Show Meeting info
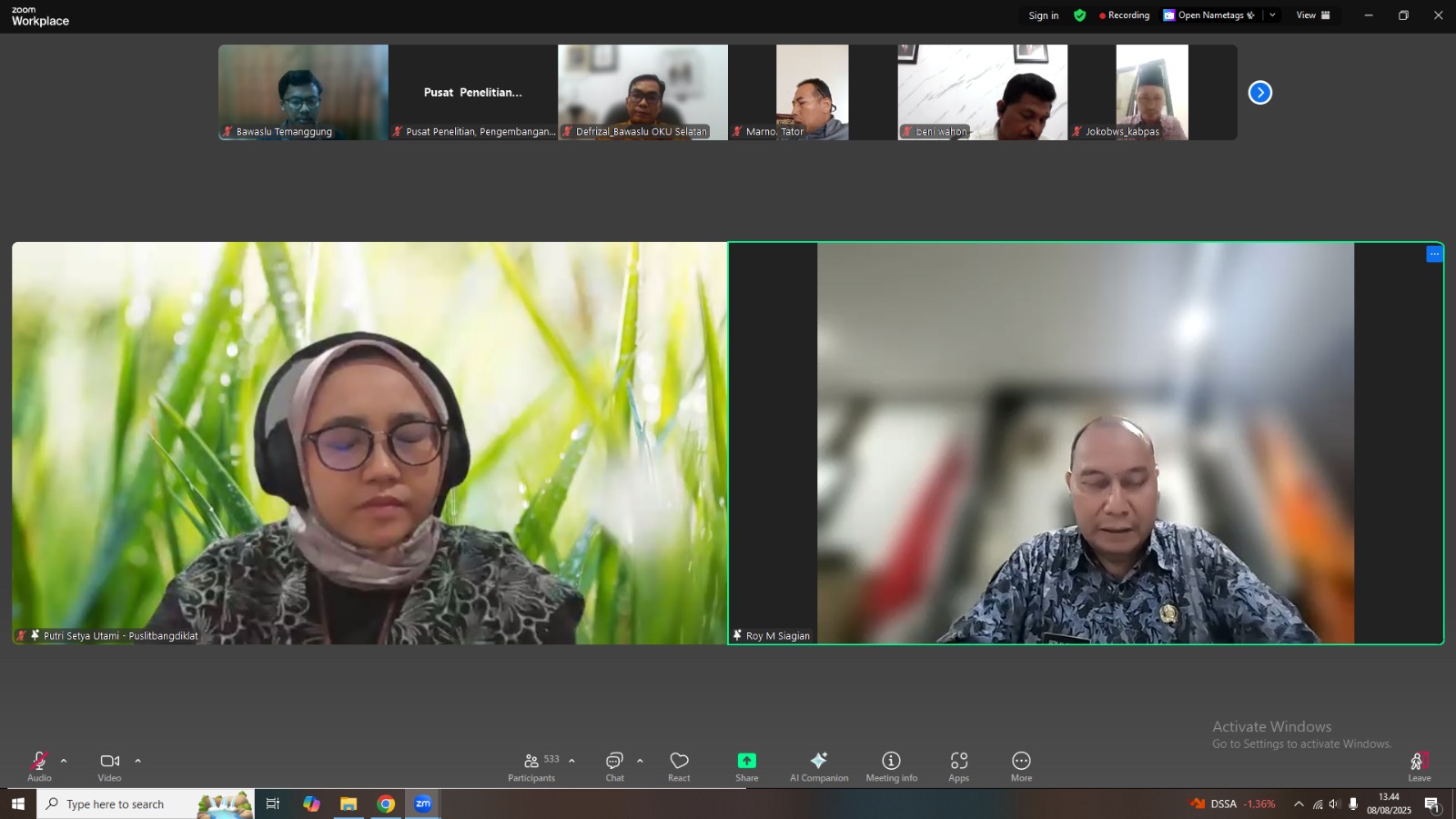Screen dimensions: 1456x819 click(x=891, y=766)
